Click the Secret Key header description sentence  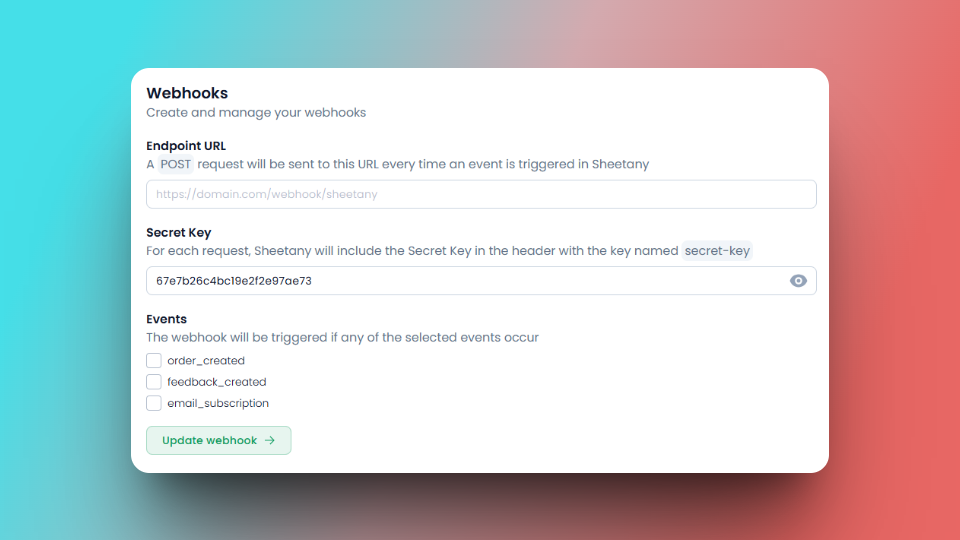pyautogui.click(x=412, y=251)
